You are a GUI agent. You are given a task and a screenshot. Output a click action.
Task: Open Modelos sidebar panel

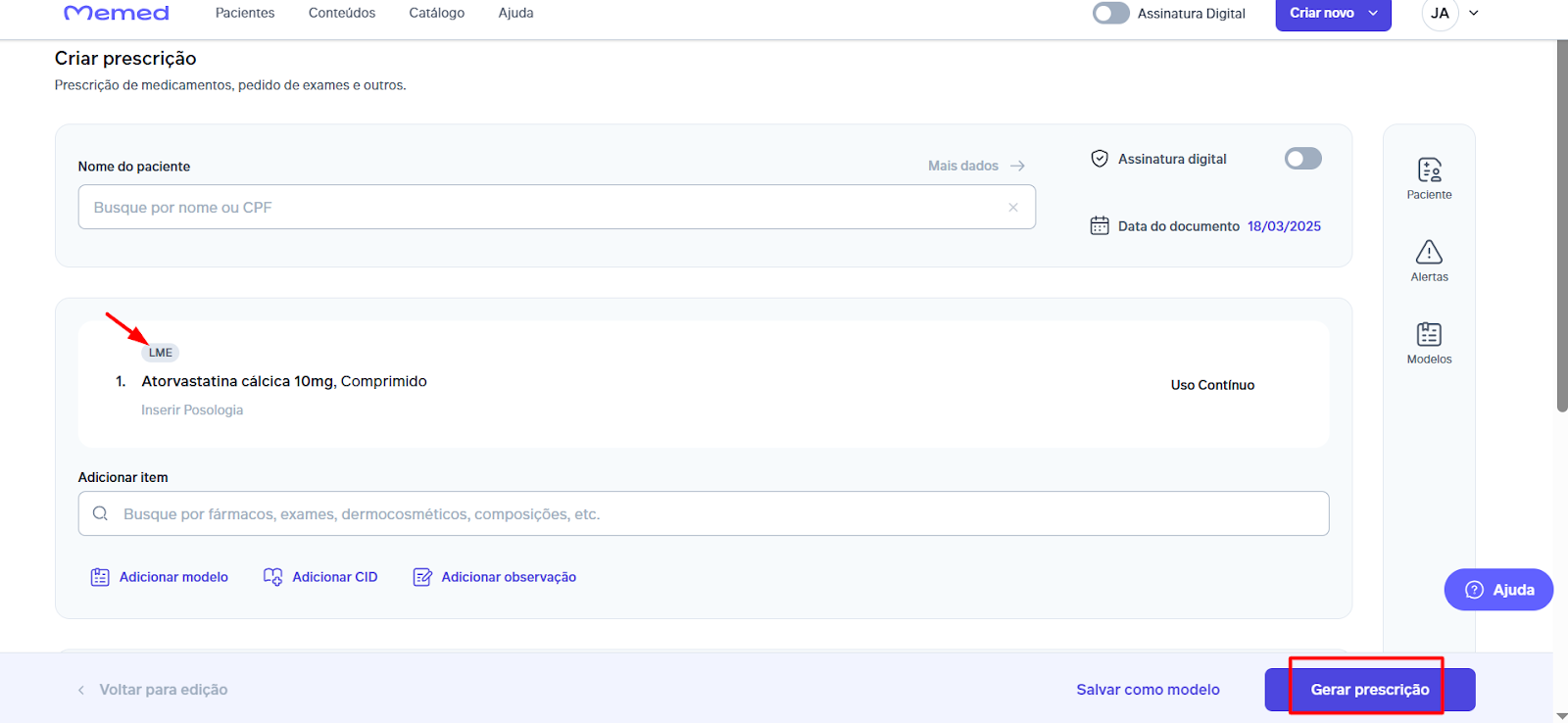(1429, 343)
